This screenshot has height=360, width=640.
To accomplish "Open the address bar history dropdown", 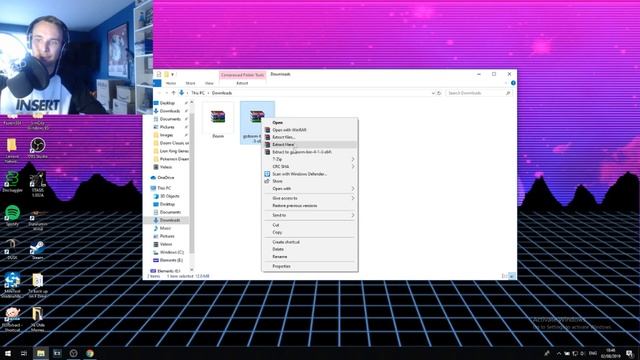I will click(433, 93).
